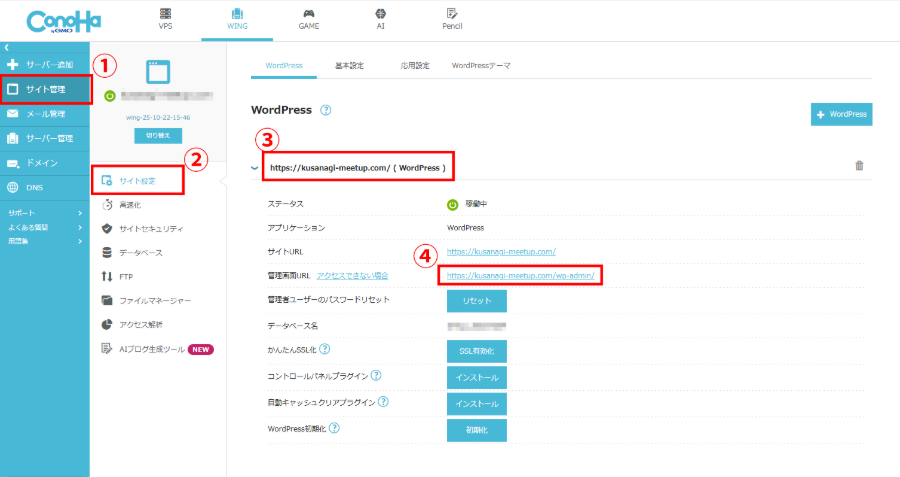Open ファイルマネージャー in the site menu
The width and height of the screenshot is (900, 477).
(154, 300)
